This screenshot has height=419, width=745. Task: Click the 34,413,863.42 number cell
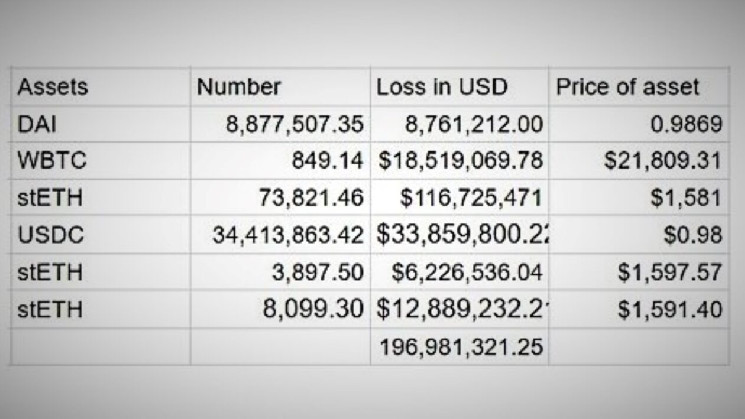pyautogui.click(x=280, y=235)
